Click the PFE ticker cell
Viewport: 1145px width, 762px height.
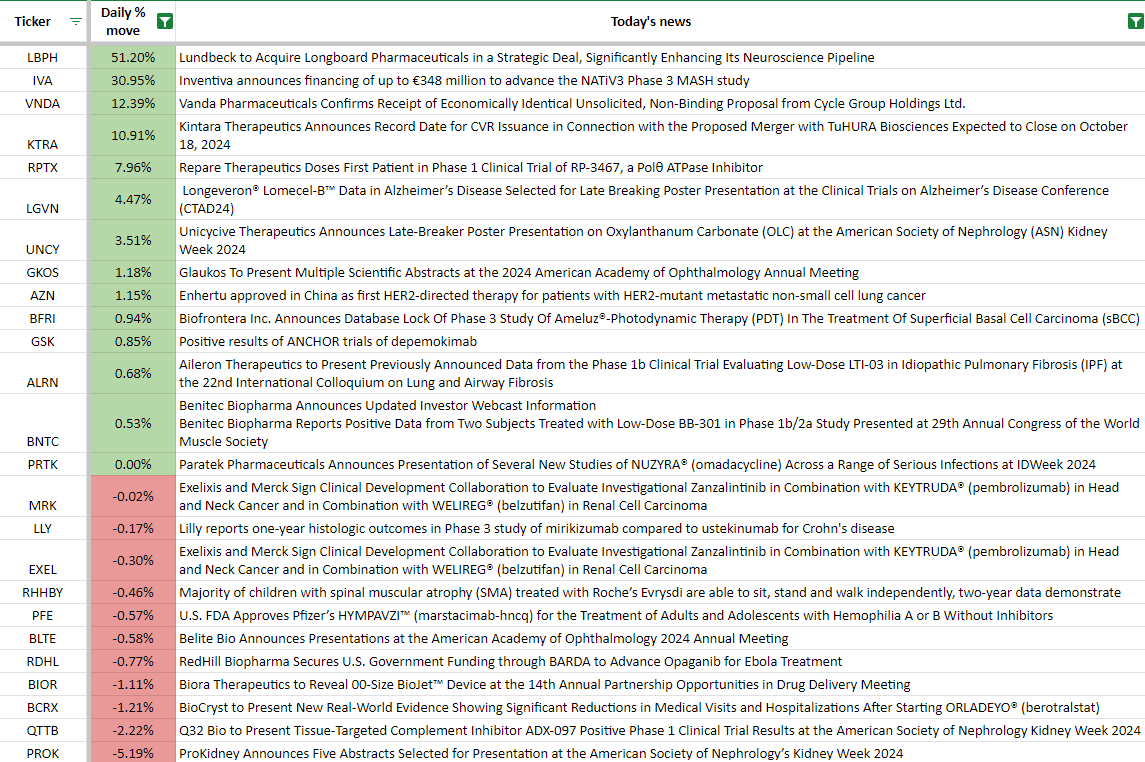(43, 615)
